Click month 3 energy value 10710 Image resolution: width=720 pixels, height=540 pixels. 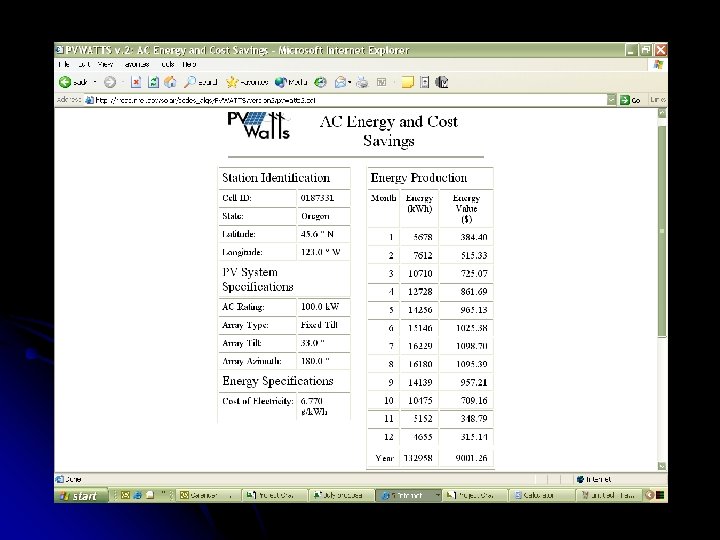(x=420, y=274)
